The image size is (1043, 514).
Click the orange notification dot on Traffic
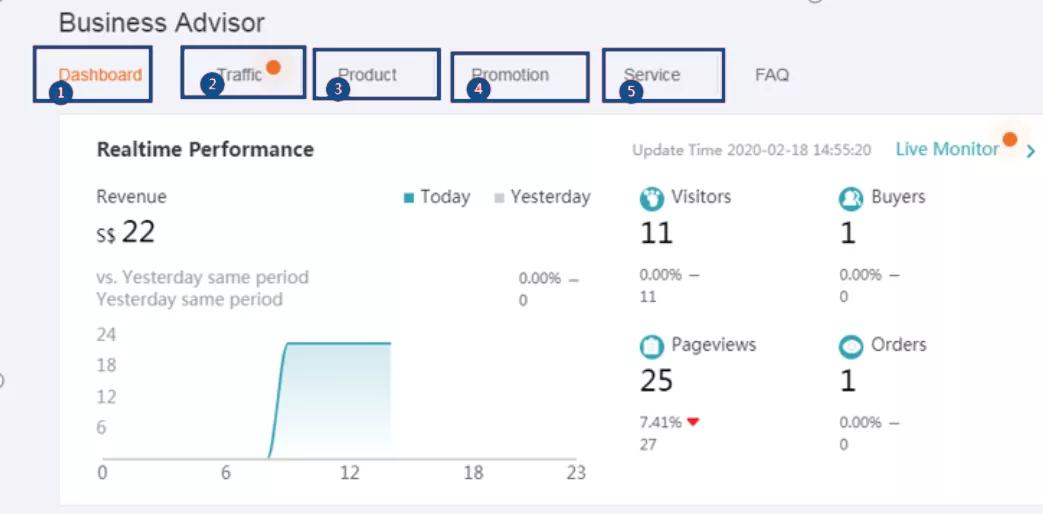tap(273, 67)
